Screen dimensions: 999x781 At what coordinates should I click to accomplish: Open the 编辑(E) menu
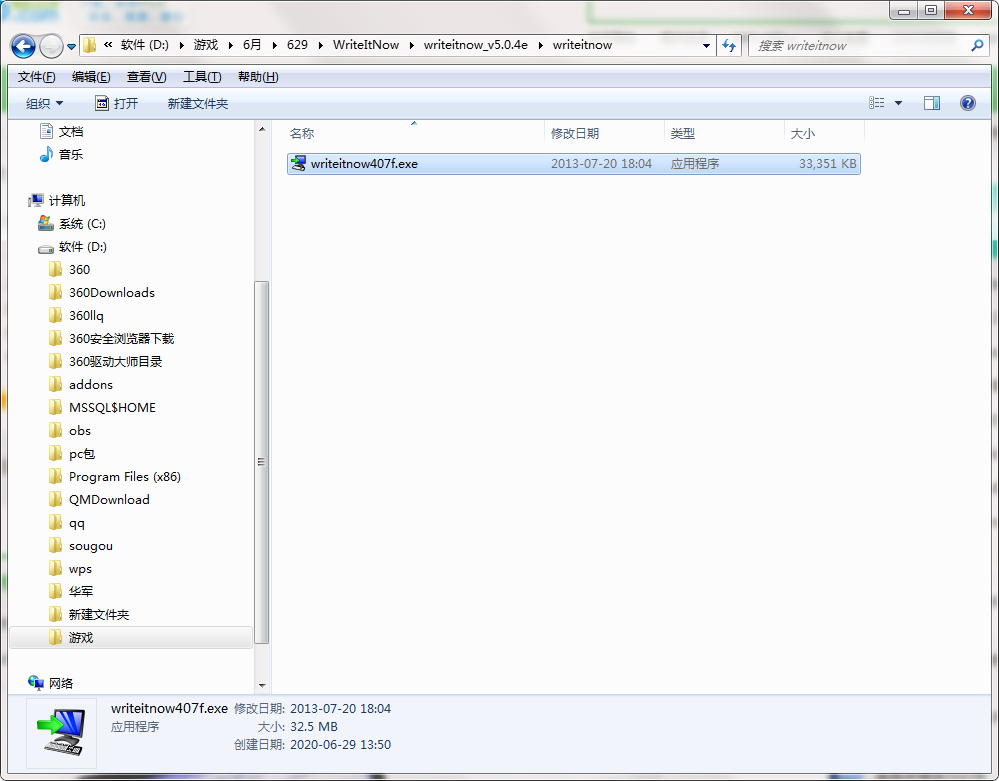(91, 76)
